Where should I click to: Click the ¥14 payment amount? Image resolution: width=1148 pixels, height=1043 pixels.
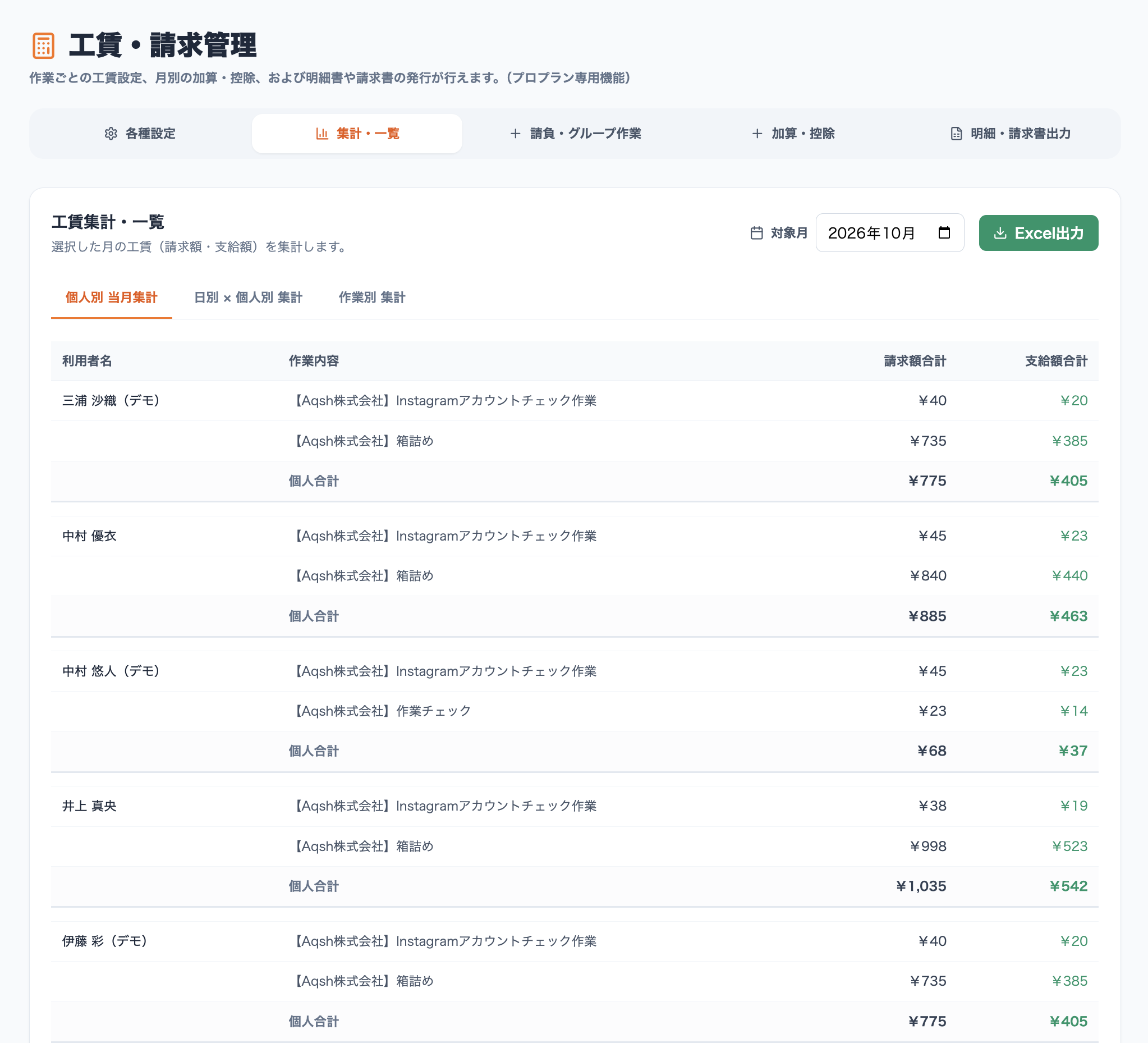coord(1073,711)
